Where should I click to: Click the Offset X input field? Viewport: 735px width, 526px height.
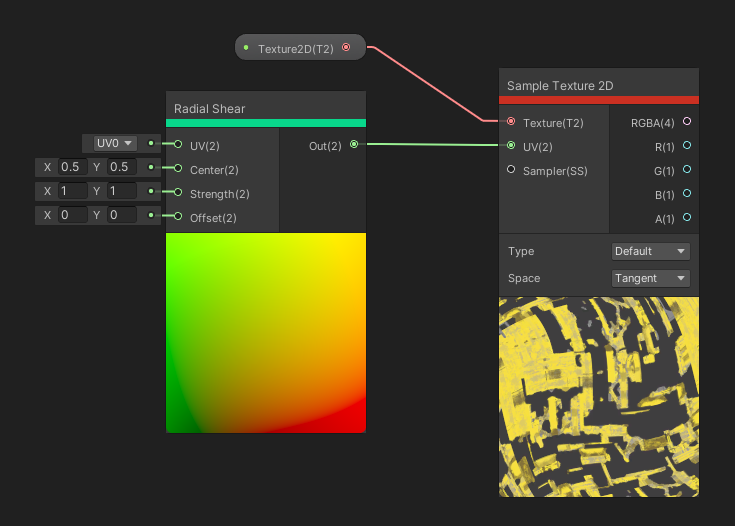pyautogui.click(x=72, y=215)
